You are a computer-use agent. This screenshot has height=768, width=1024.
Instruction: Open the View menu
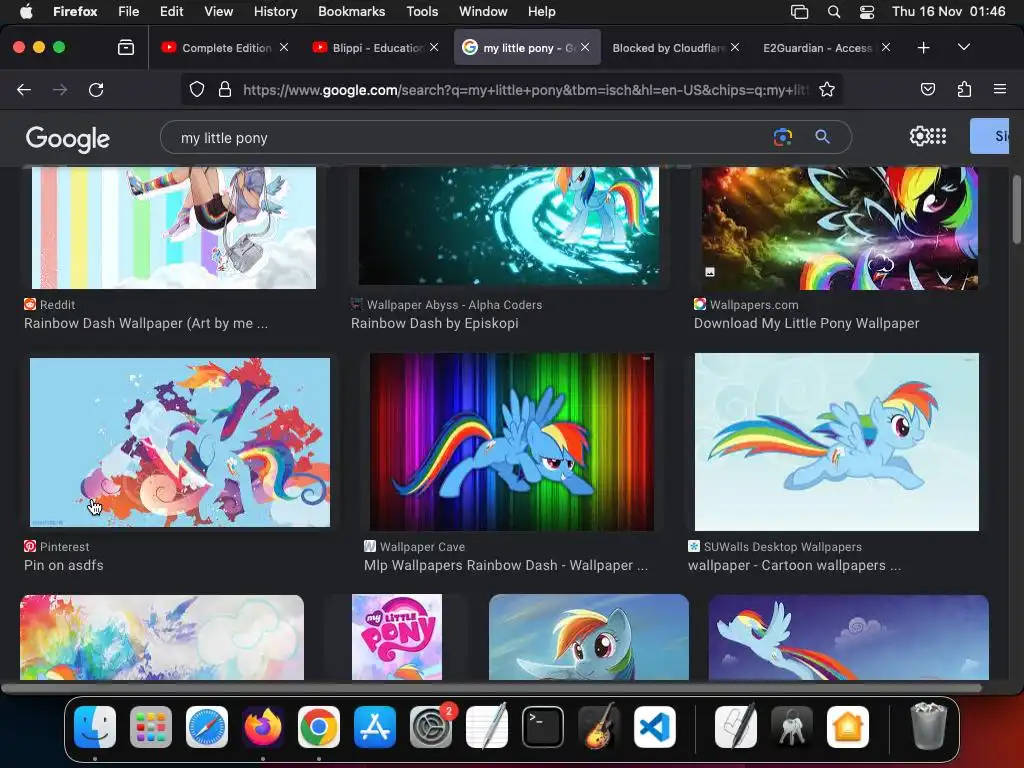pos(218,11)
